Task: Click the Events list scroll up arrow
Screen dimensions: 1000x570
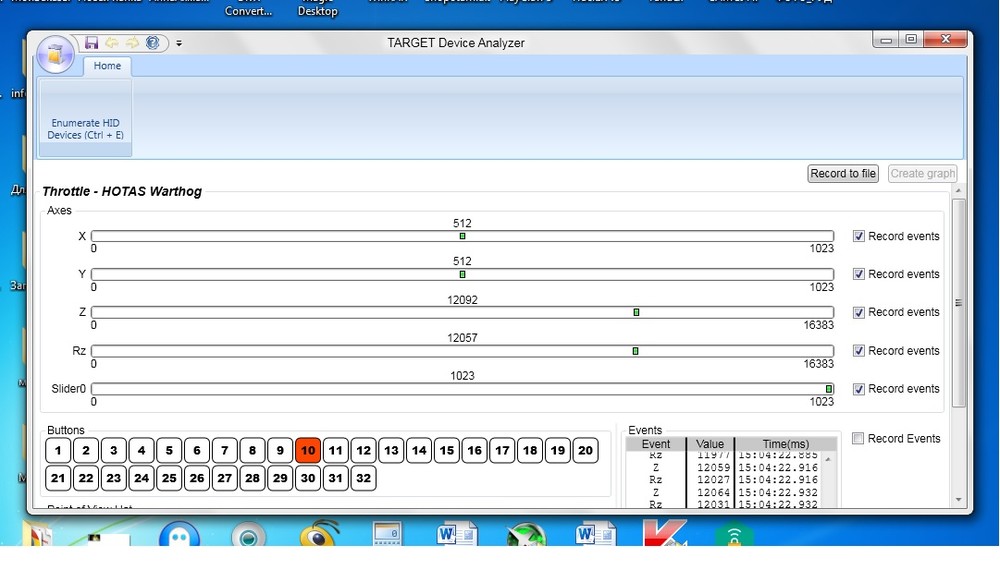Action: coord(828,459)
